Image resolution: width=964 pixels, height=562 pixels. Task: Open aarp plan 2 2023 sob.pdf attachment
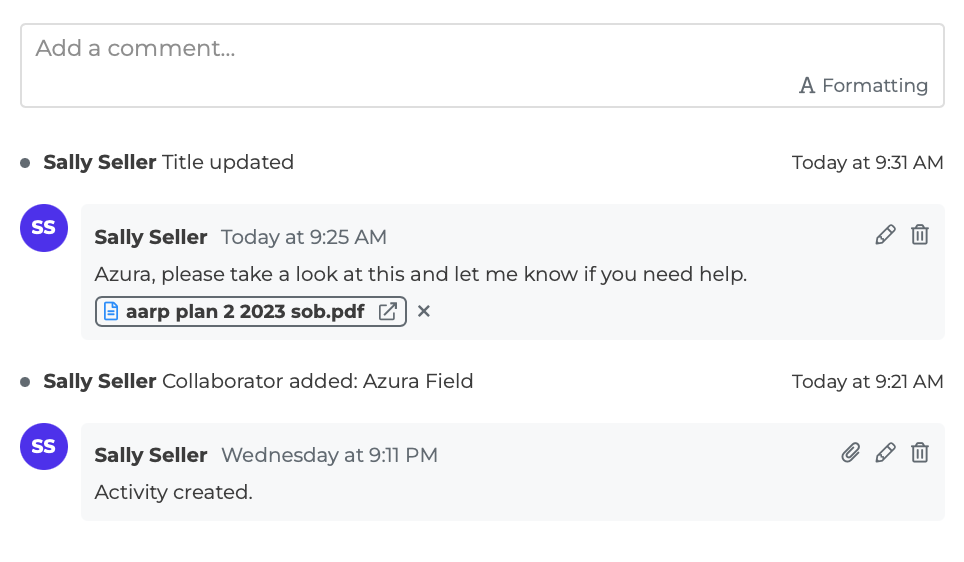click(244, 311)
